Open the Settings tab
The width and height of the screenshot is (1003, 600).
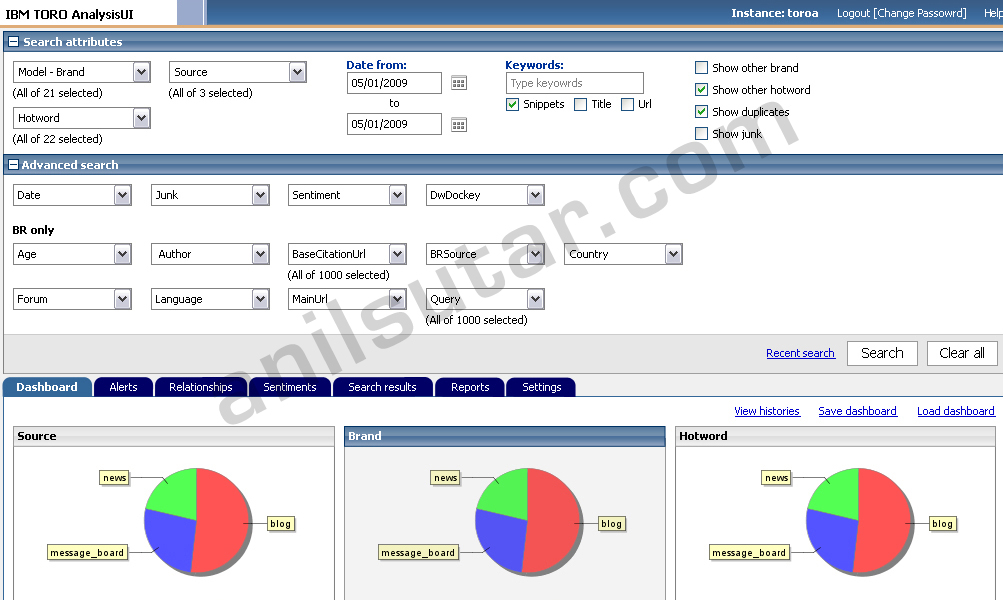[541, 387]
